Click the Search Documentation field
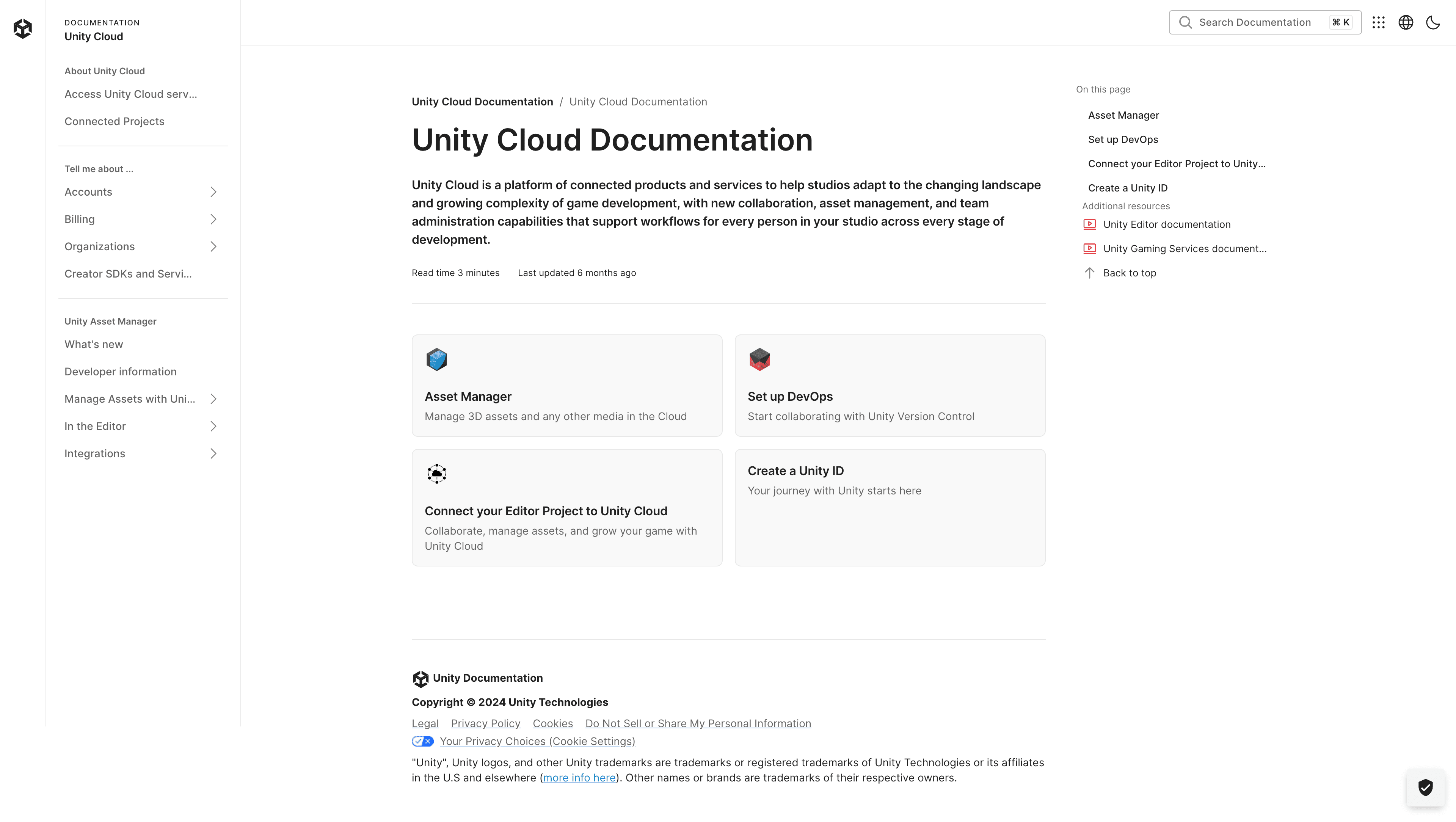1456x822 pixels. click(x=1255, y=23)
